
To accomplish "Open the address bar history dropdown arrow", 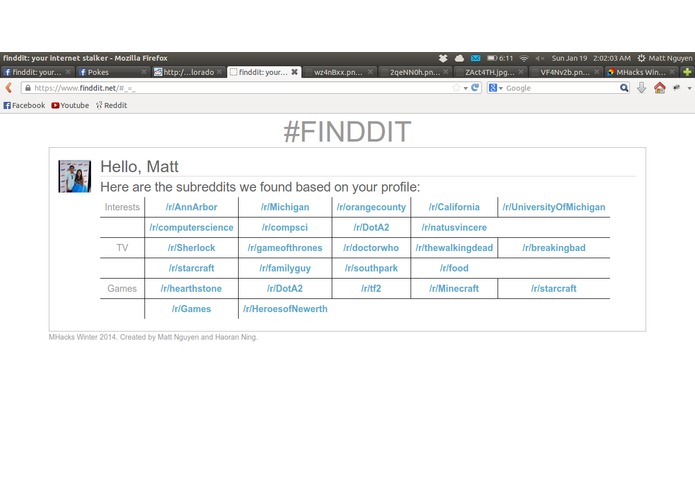I will tap(465, 88).
